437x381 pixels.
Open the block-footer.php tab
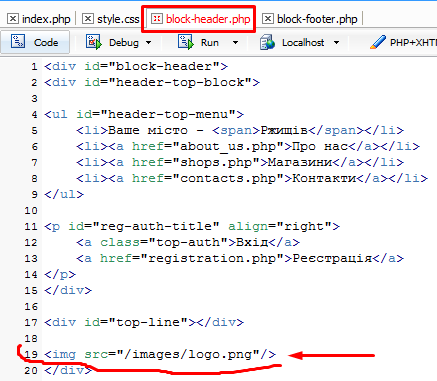tap(317, 19)
